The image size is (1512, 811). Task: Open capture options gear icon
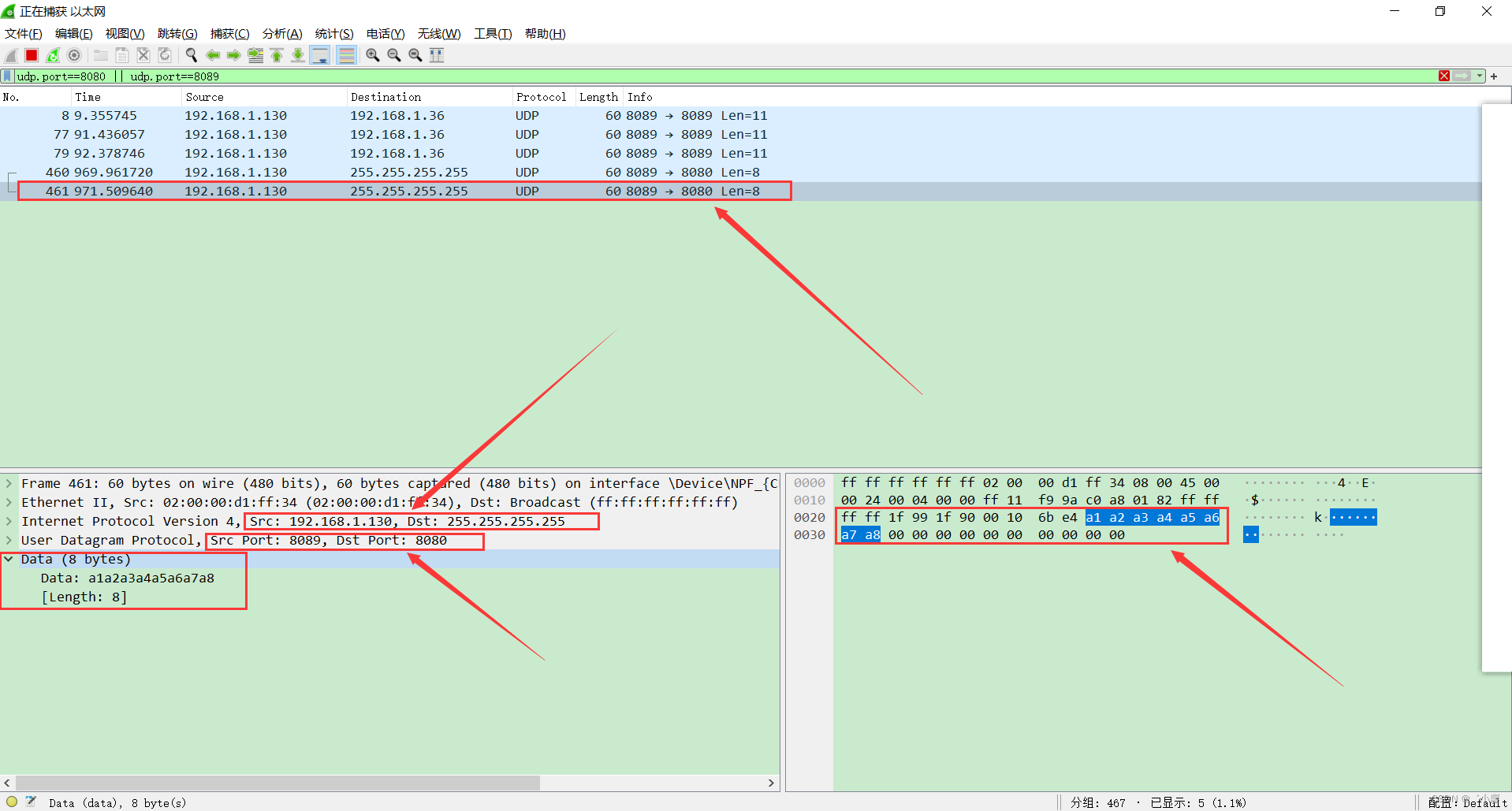(74, 55)
